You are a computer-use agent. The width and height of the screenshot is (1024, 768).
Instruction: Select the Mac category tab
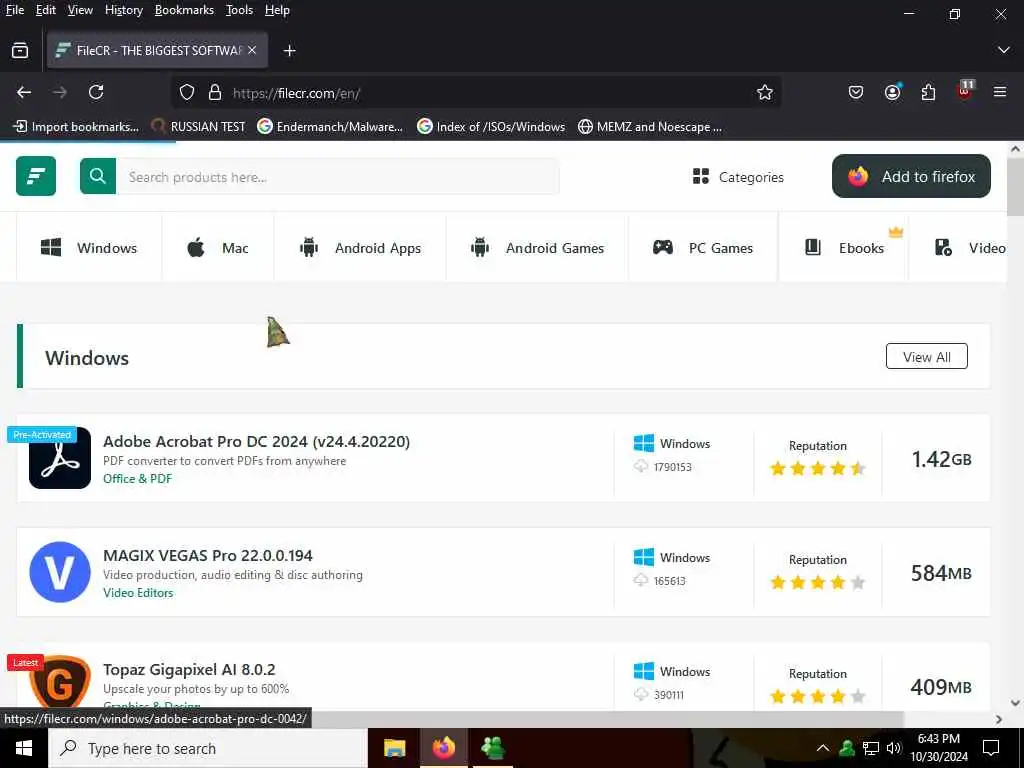pos(218,248)
